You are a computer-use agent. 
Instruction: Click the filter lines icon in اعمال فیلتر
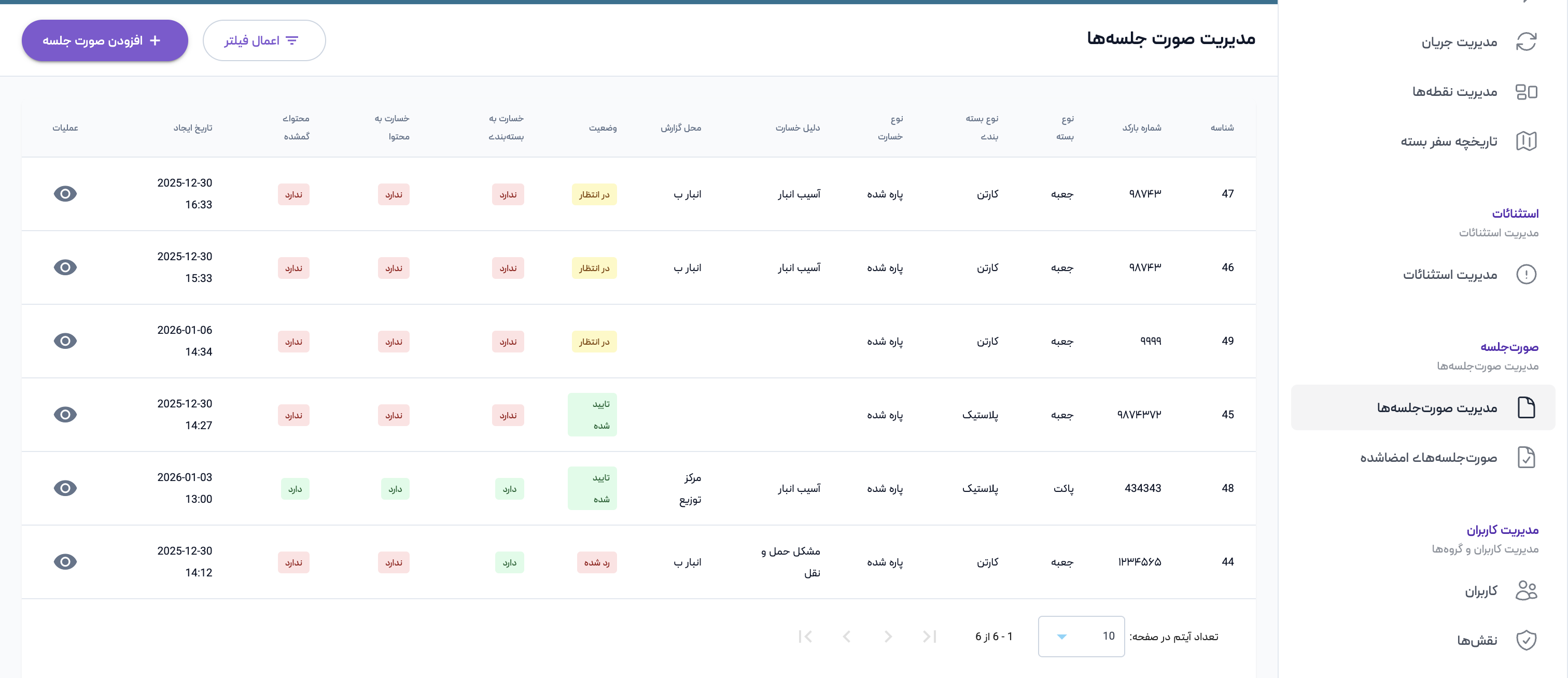click(292, 41)
